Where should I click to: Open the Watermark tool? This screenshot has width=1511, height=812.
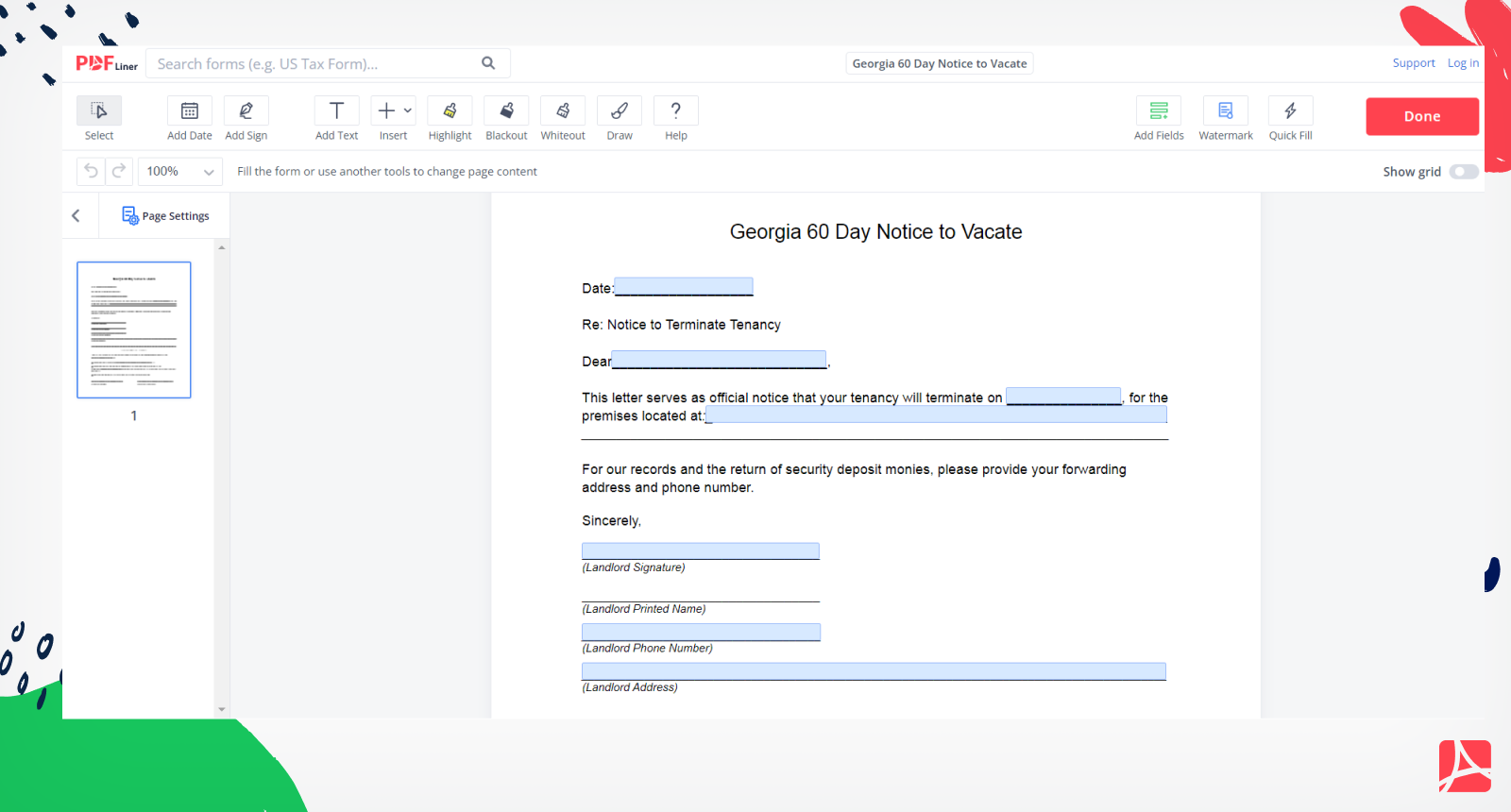click(x=1225, y=111)
